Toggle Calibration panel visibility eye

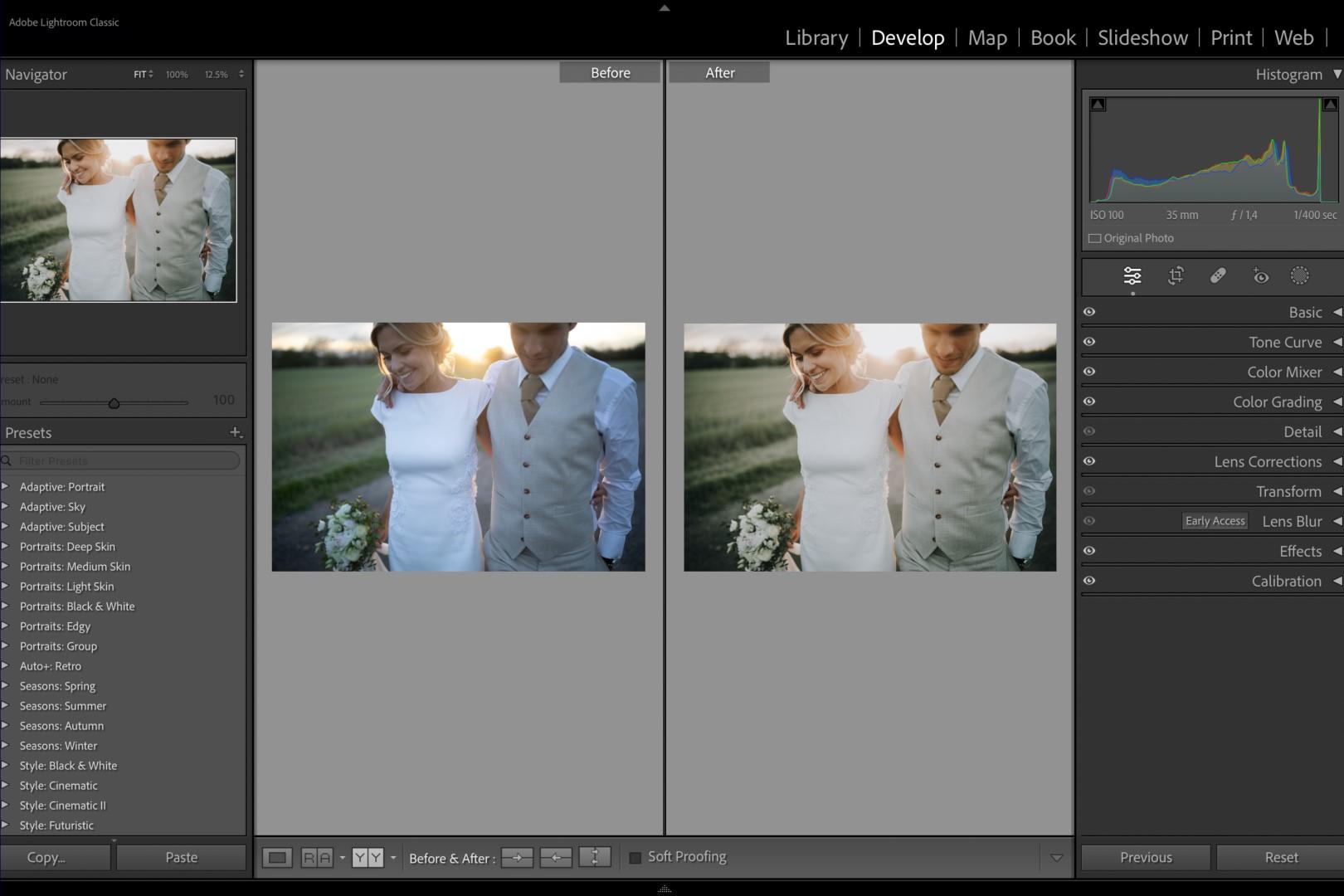click(x=1089, y=581)
